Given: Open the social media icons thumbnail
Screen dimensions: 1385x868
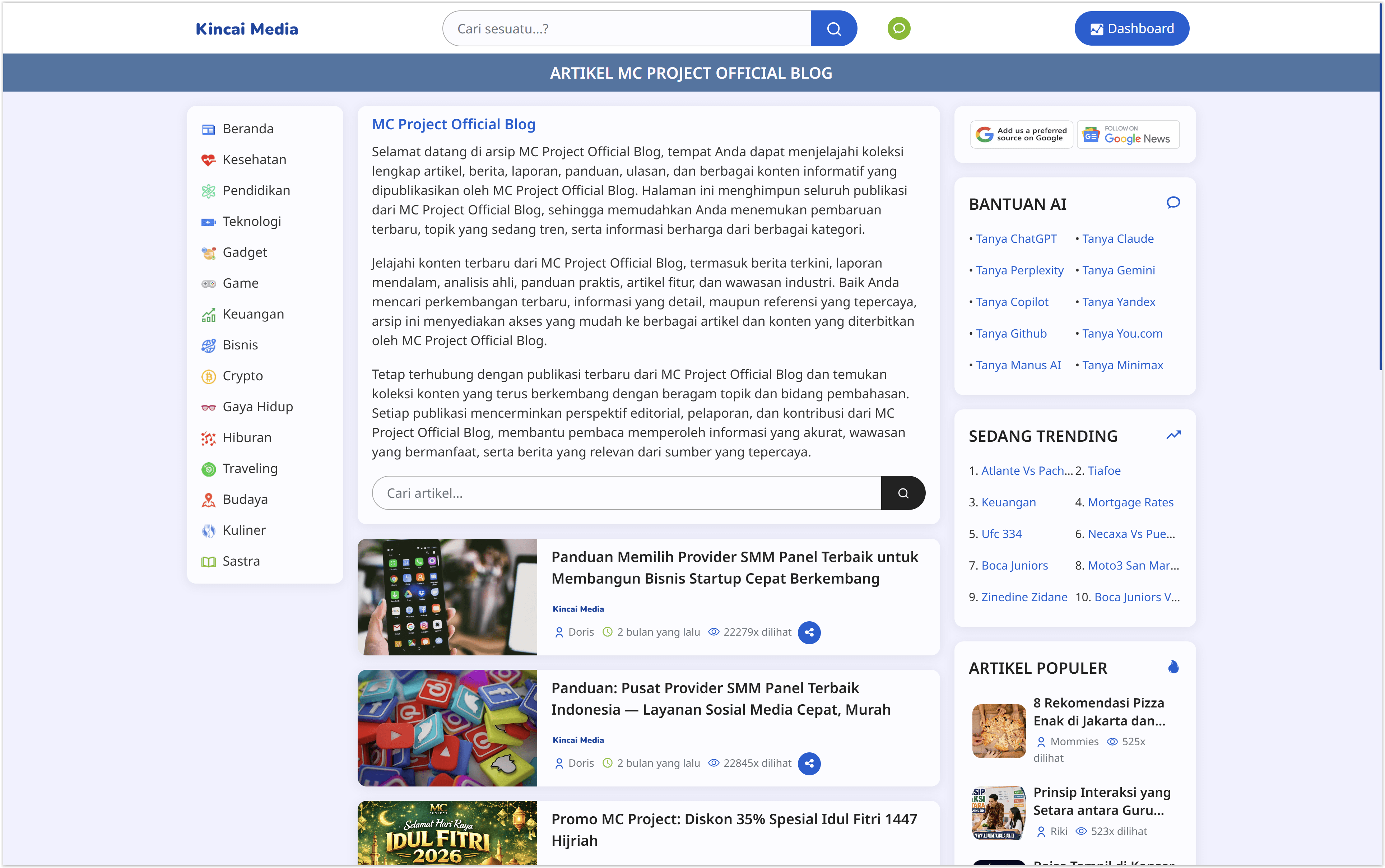Looking at the screenshot, I should [x=447, y=728].
